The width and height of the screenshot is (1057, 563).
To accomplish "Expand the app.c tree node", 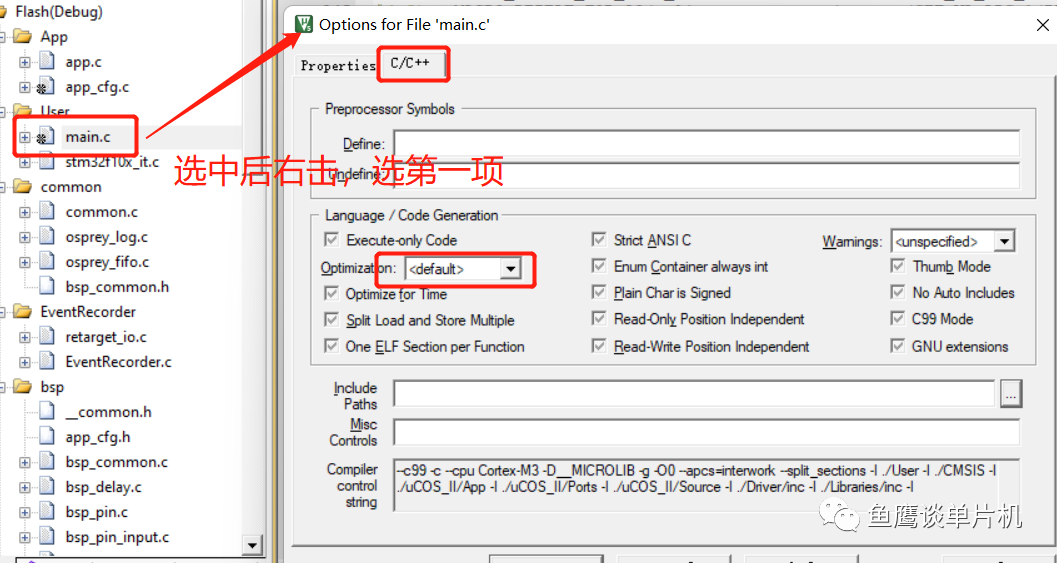I will coord(24,62).
